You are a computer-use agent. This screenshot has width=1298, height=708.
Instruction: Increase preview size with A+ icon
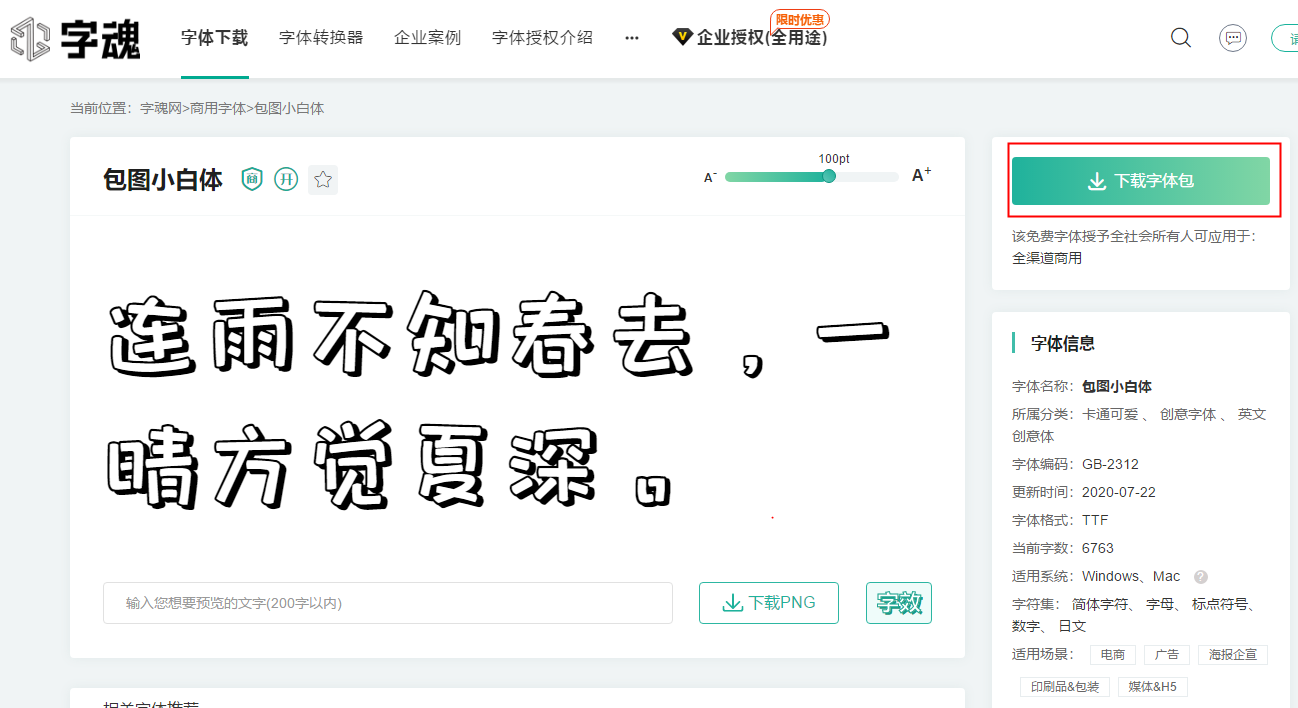921,175
